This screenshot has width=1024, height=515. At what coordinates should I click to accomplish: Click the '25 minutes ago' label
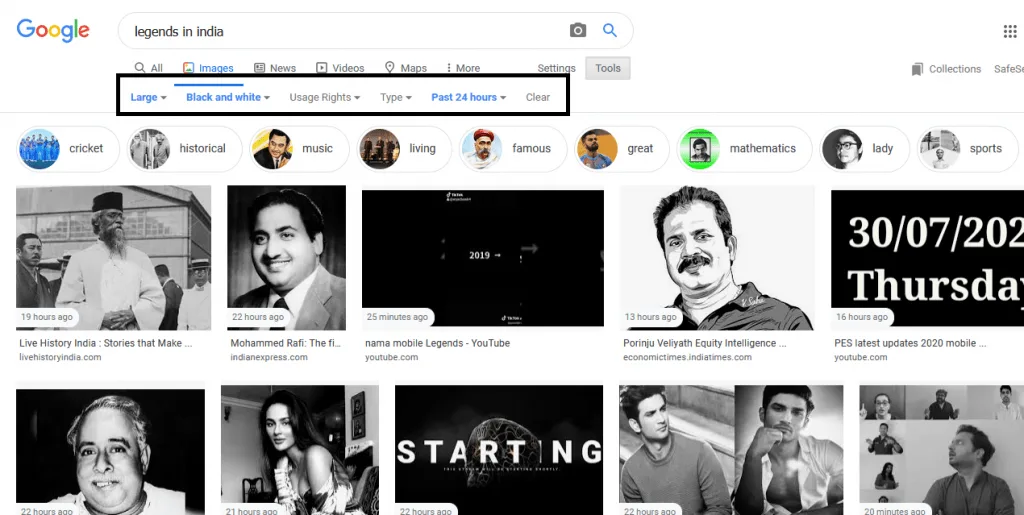click(397, 317)
